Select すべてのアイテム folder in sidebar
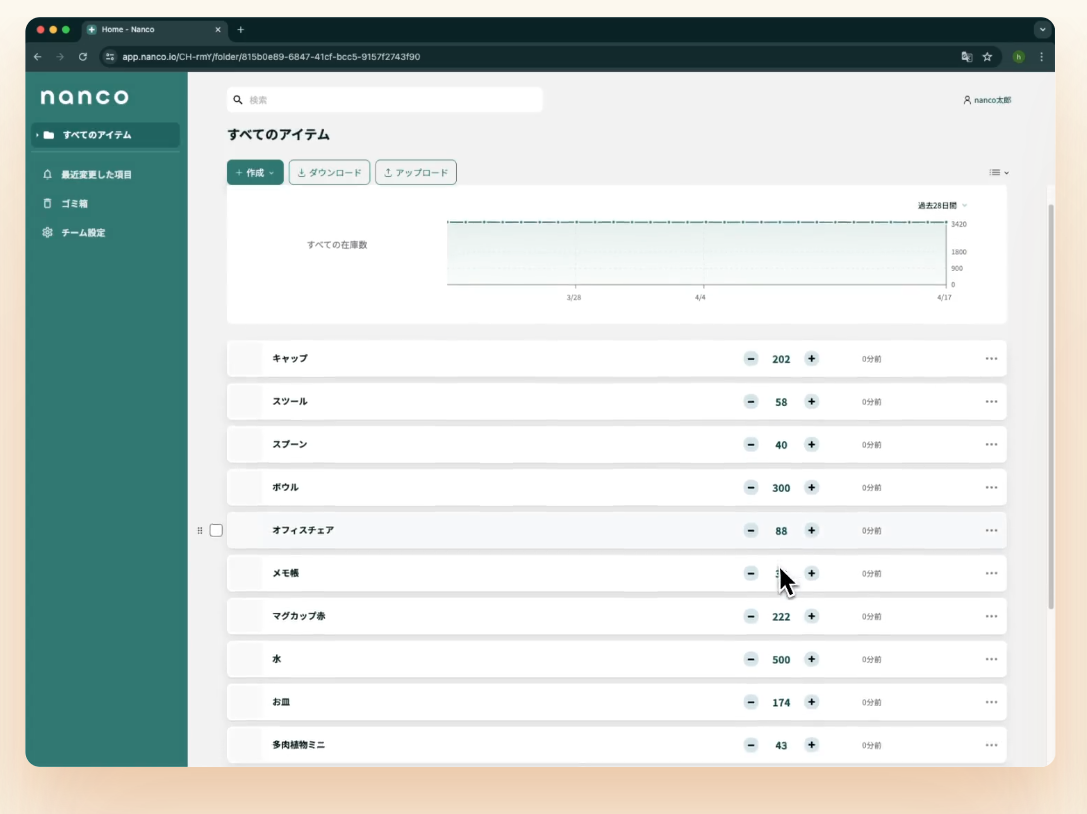 [97, 135]
